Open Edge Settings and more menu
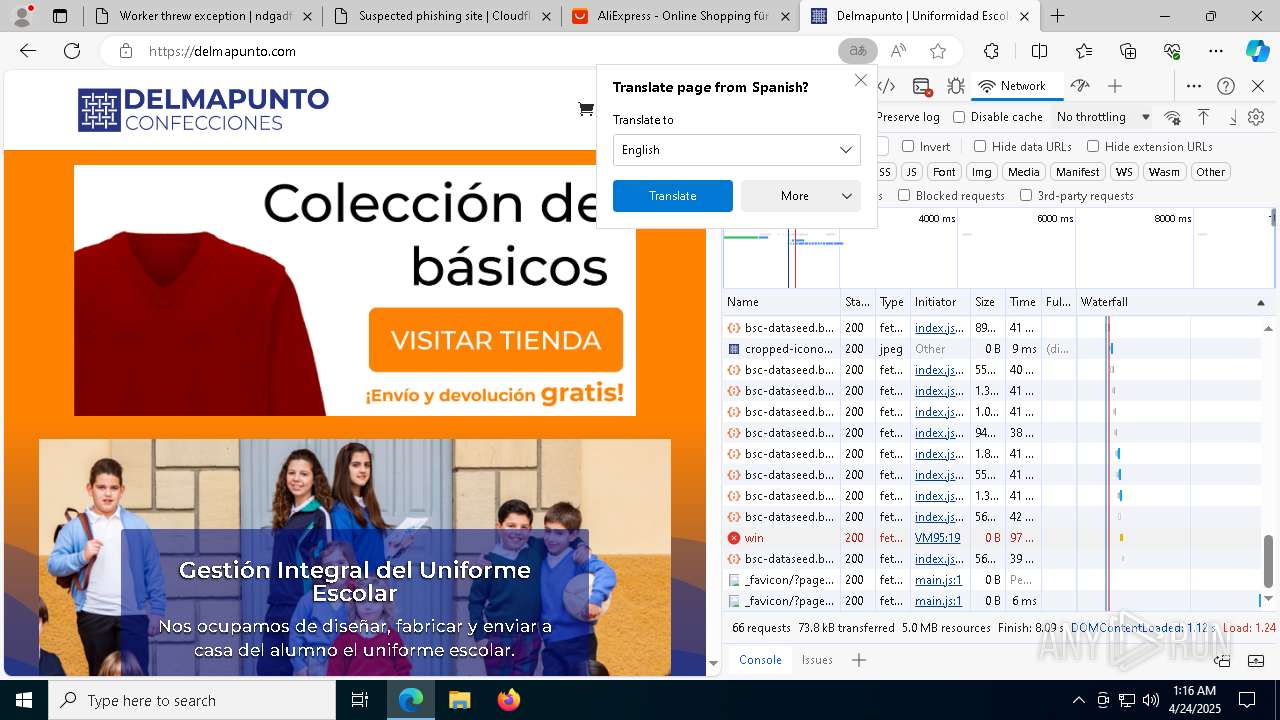 pyautogui.click(x=1216, y=51)
